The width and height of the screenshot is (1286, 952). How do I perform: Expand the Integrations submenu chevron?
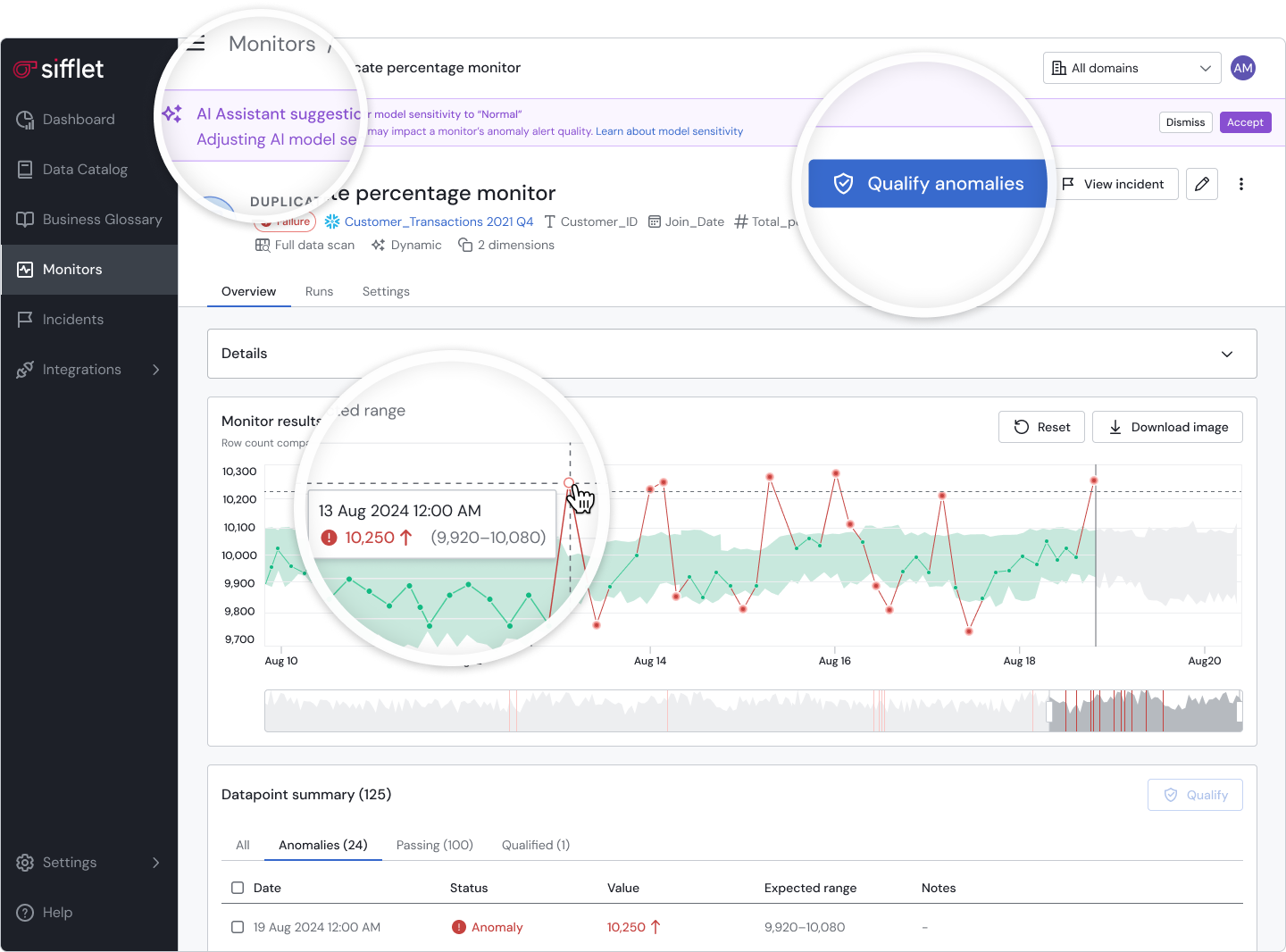pos(156,370)
